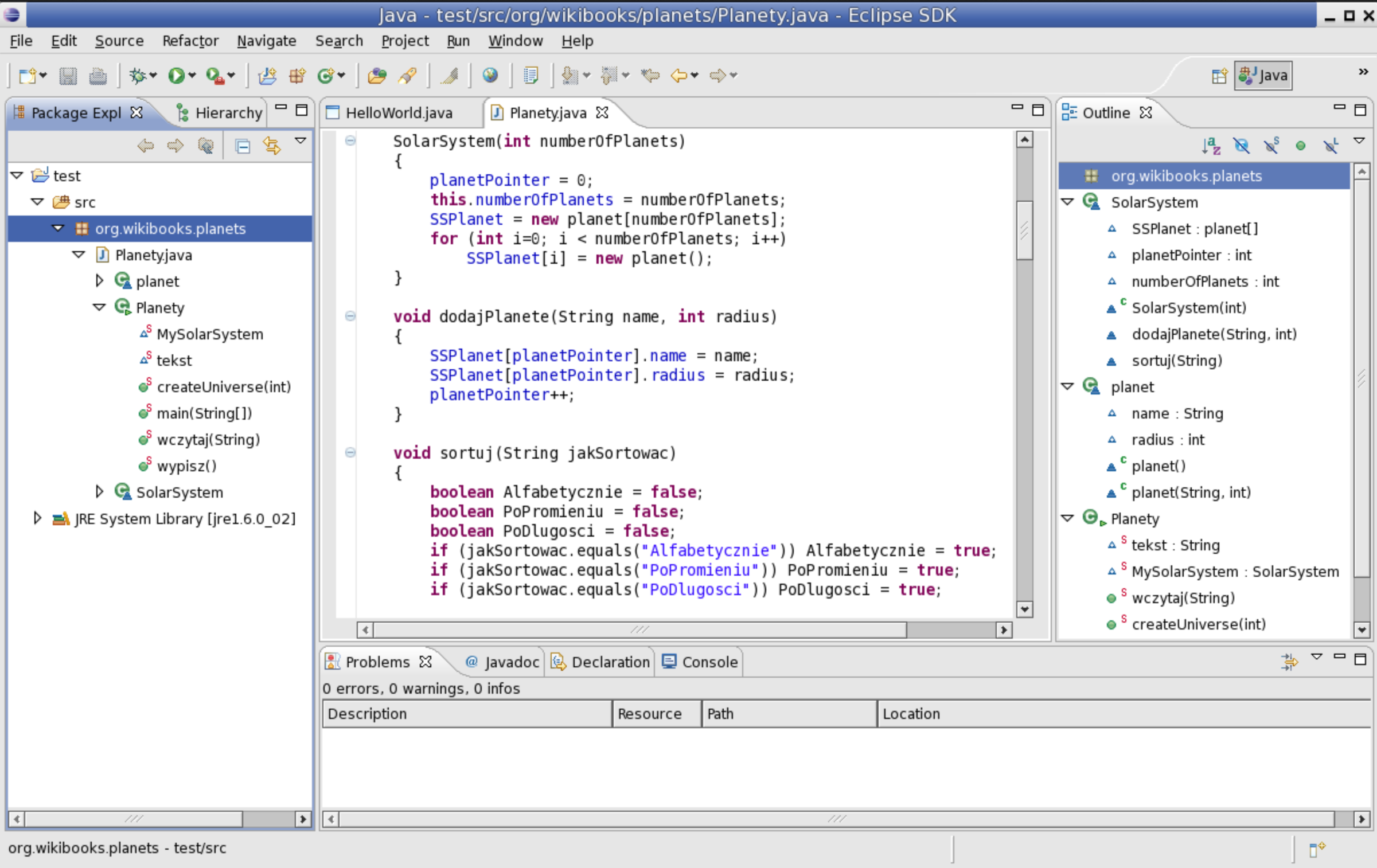Click the New file wizard icon
This screenshot has height=868, width=1377.
click(x=27, y=76)
